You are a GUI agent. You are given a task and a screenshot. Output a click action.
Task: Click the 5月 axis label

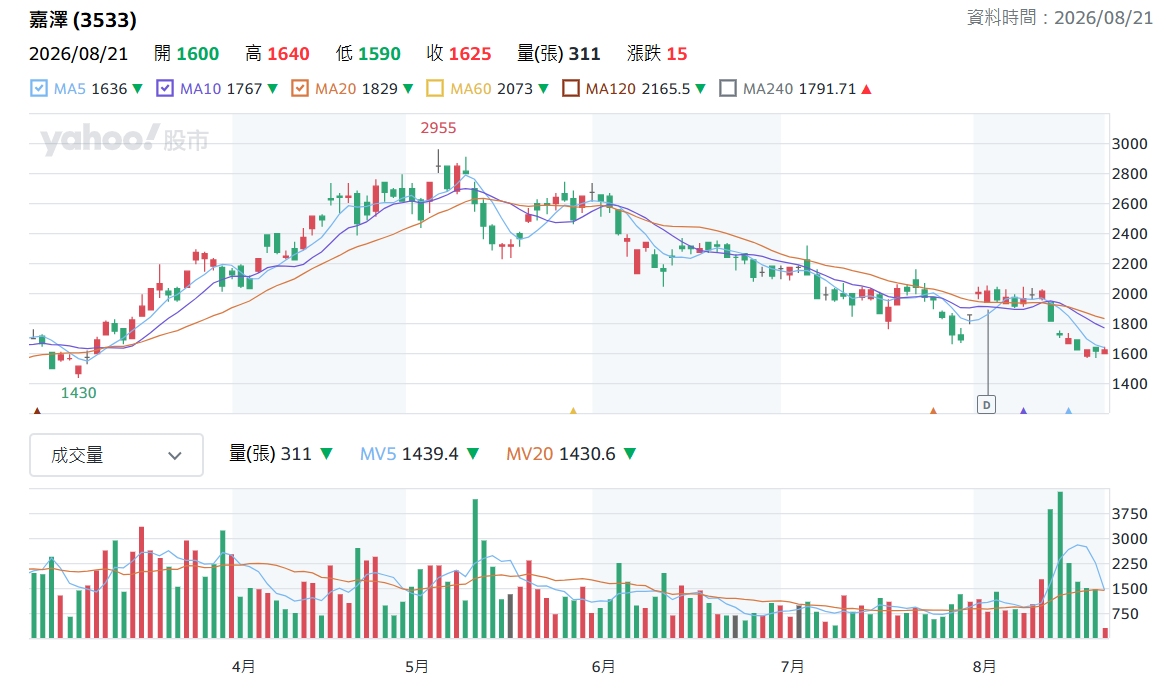tap(417, 667)
